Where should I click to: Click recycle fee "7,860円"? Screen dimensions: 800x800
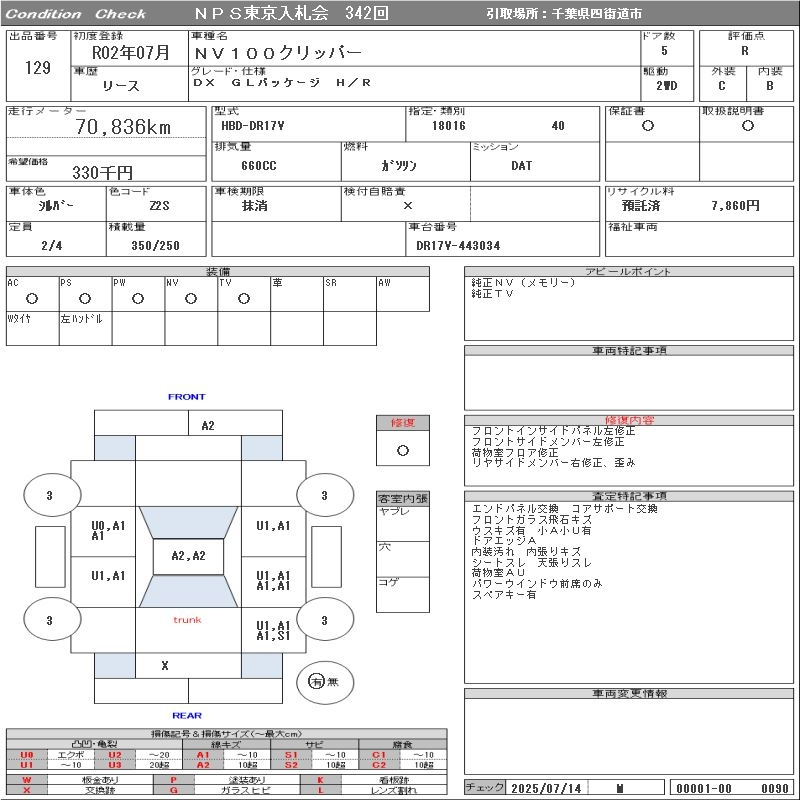736,206
